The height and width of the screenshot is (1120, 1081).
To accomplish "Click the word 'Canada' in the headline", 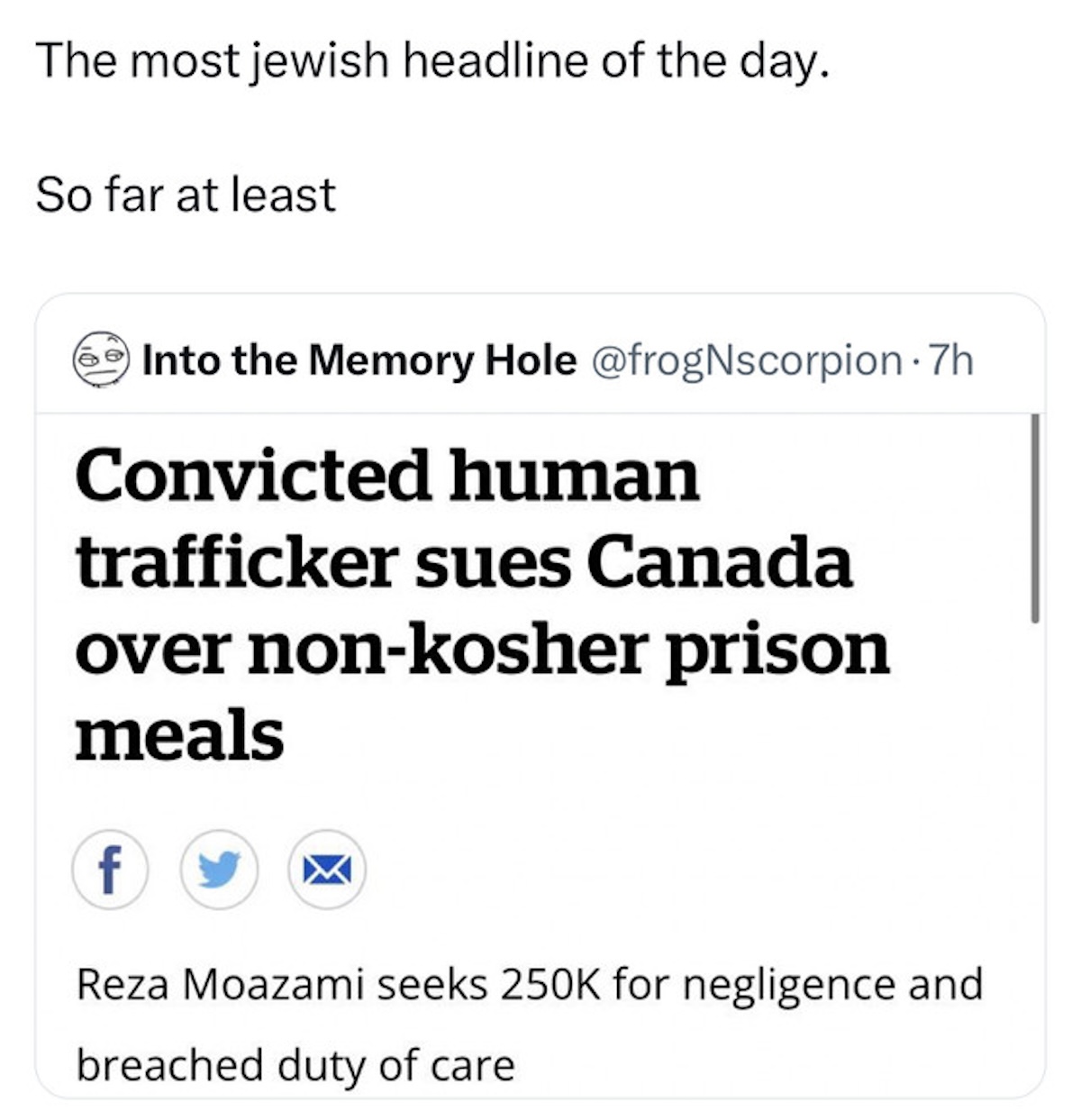I will click(719, 562).
